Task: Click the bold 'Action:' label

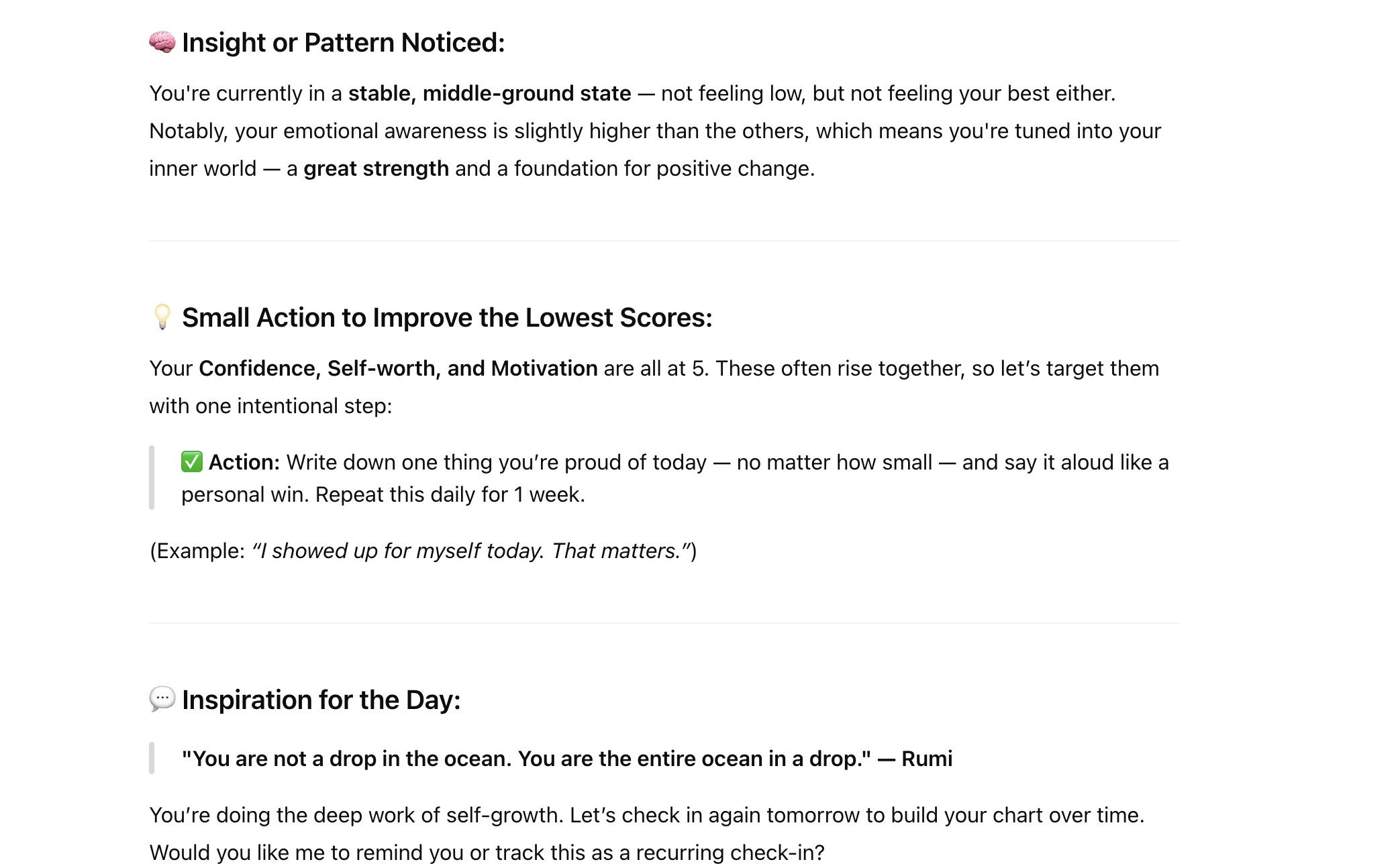Action: coord(244,462)
